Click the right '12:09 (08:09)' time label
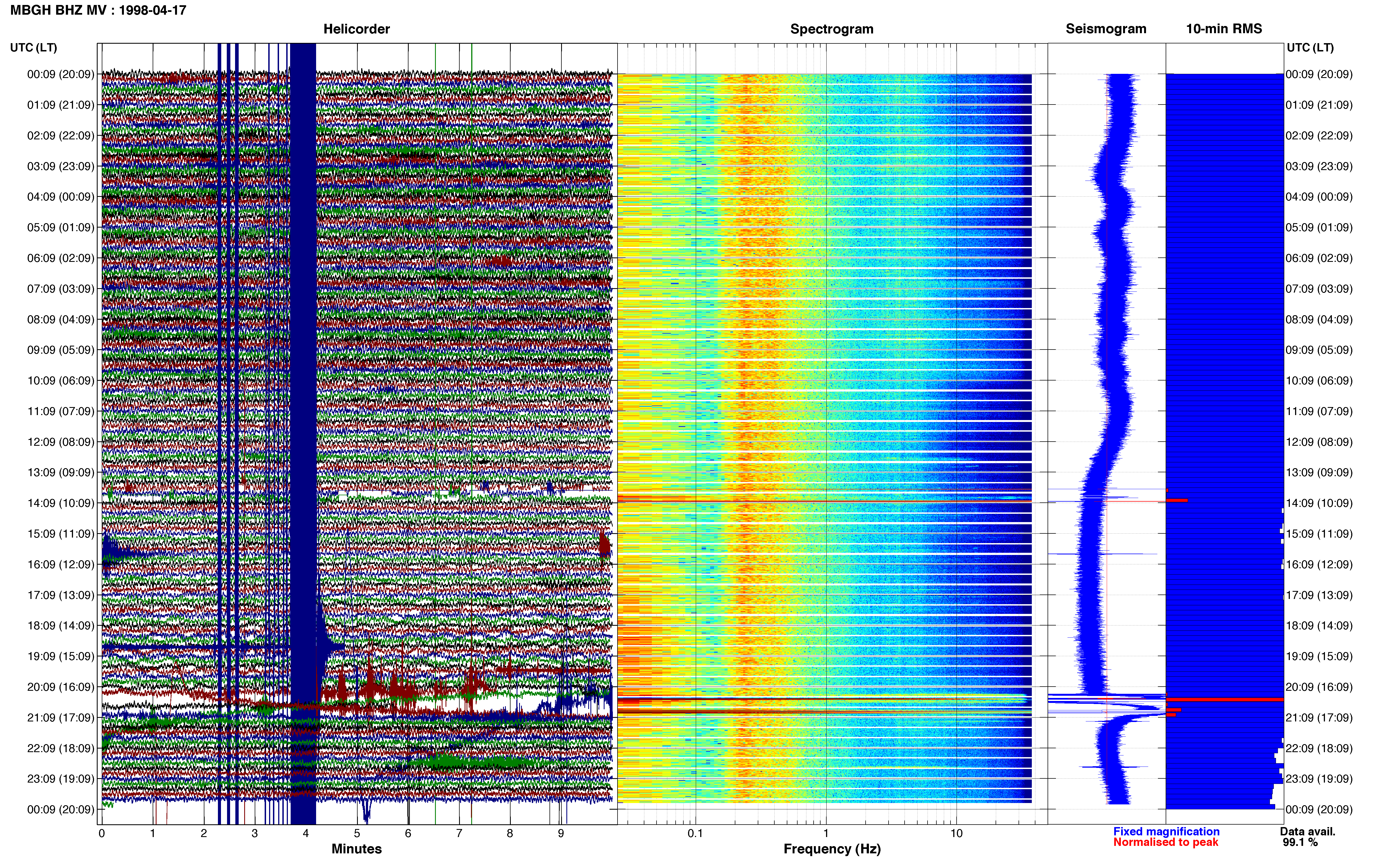Viewport: 1388px width, 868px height. (1319, 442)
